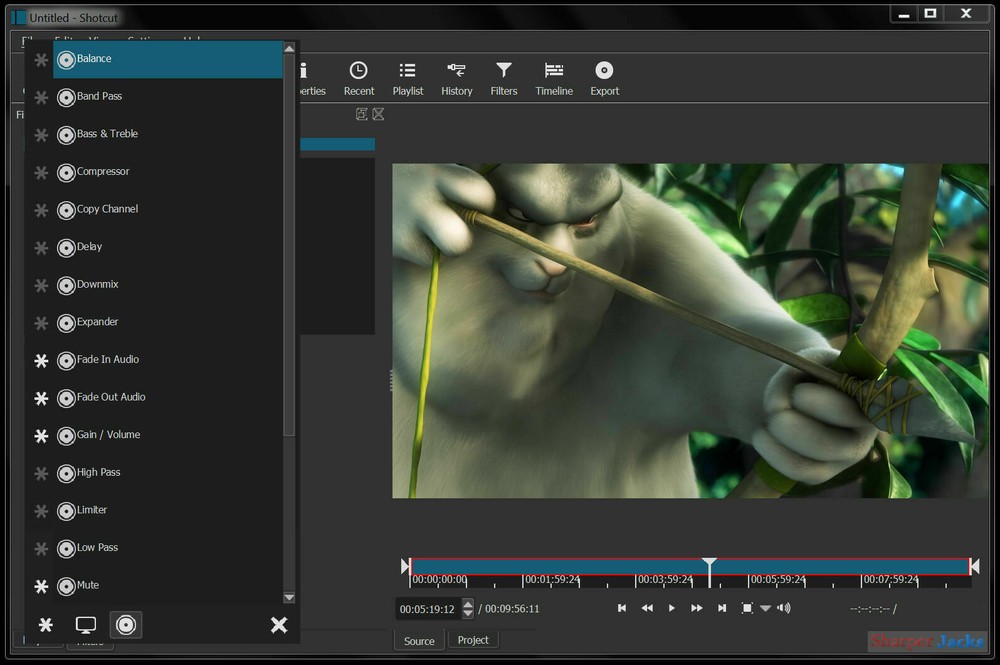1000x665 pixels.
Task: Open the Recent panel
Action: click(x=359, y=78)
